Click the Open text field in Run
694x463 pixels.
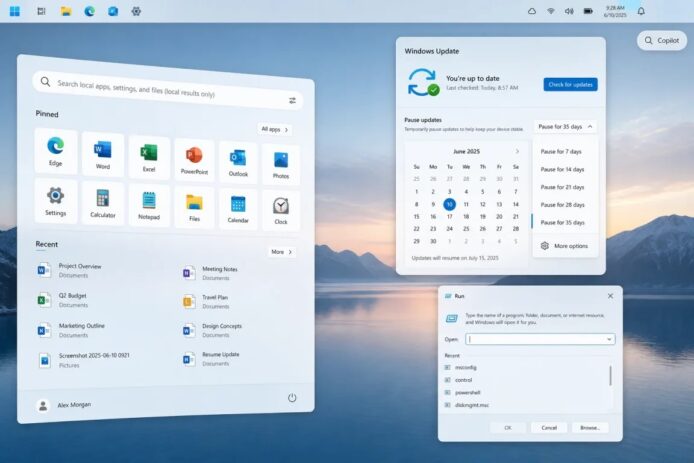540,339
